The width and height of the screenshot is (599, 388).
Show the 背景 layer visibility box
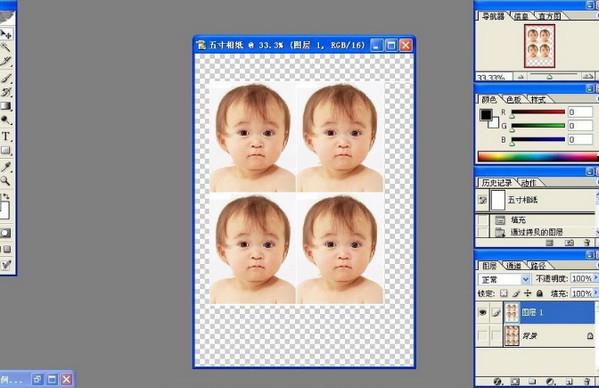(483, 336)
